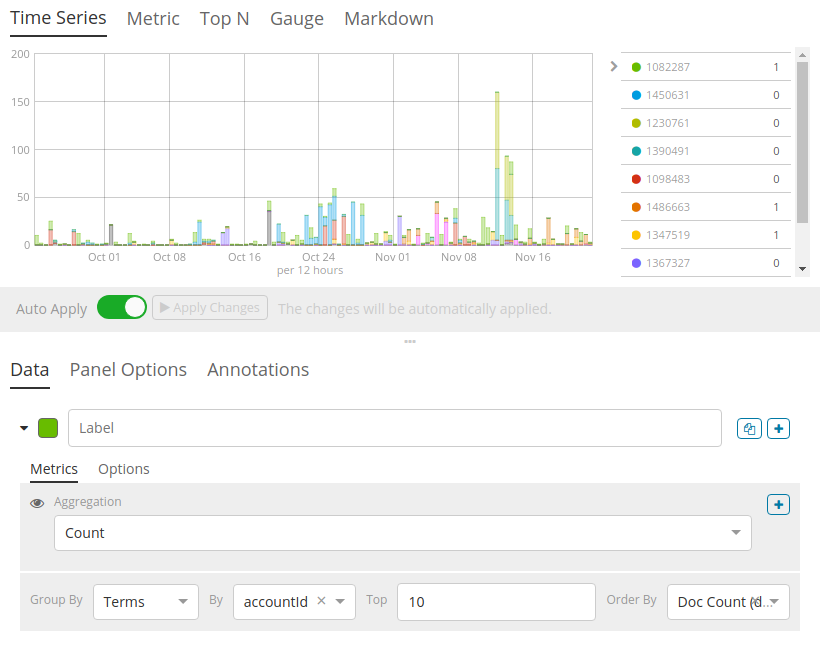Collapse the series with the caret
This screenshot has width=820, height=651.
pos(24,428)
